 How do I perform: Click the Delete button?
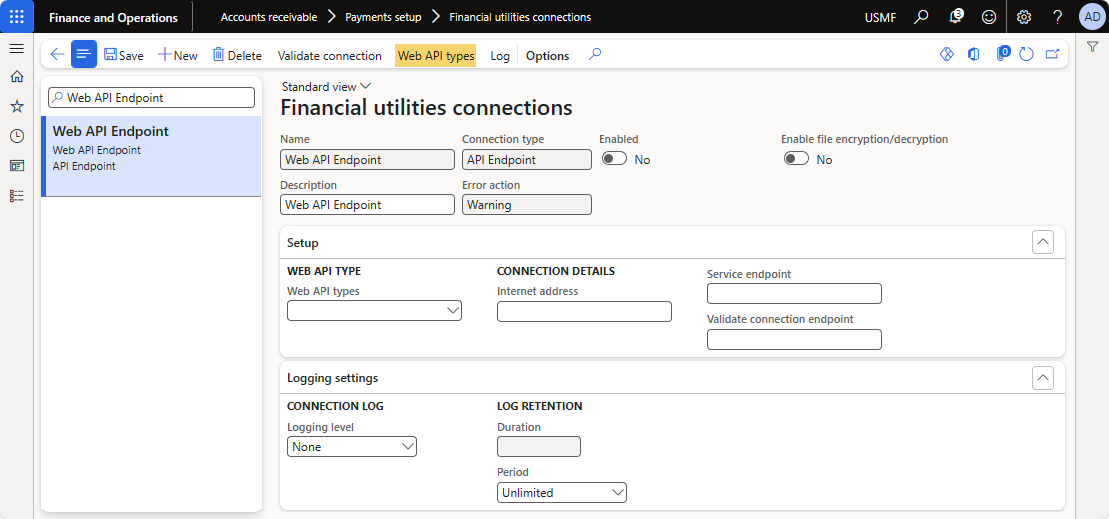(237, 56)
